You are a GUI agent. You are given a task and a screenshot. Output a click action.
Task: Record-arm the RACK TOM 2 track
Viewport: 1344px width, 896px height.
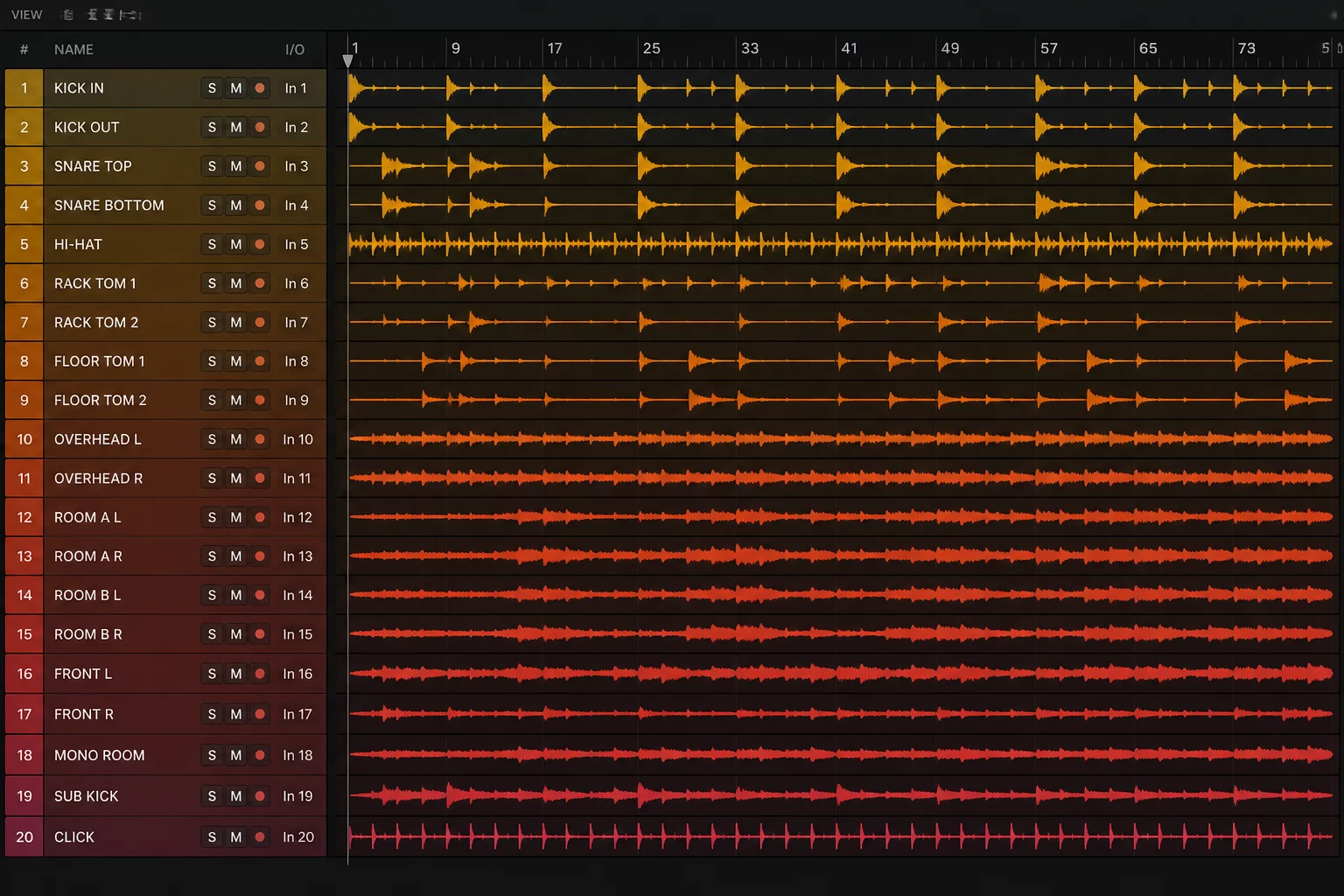tap(260, 323)
